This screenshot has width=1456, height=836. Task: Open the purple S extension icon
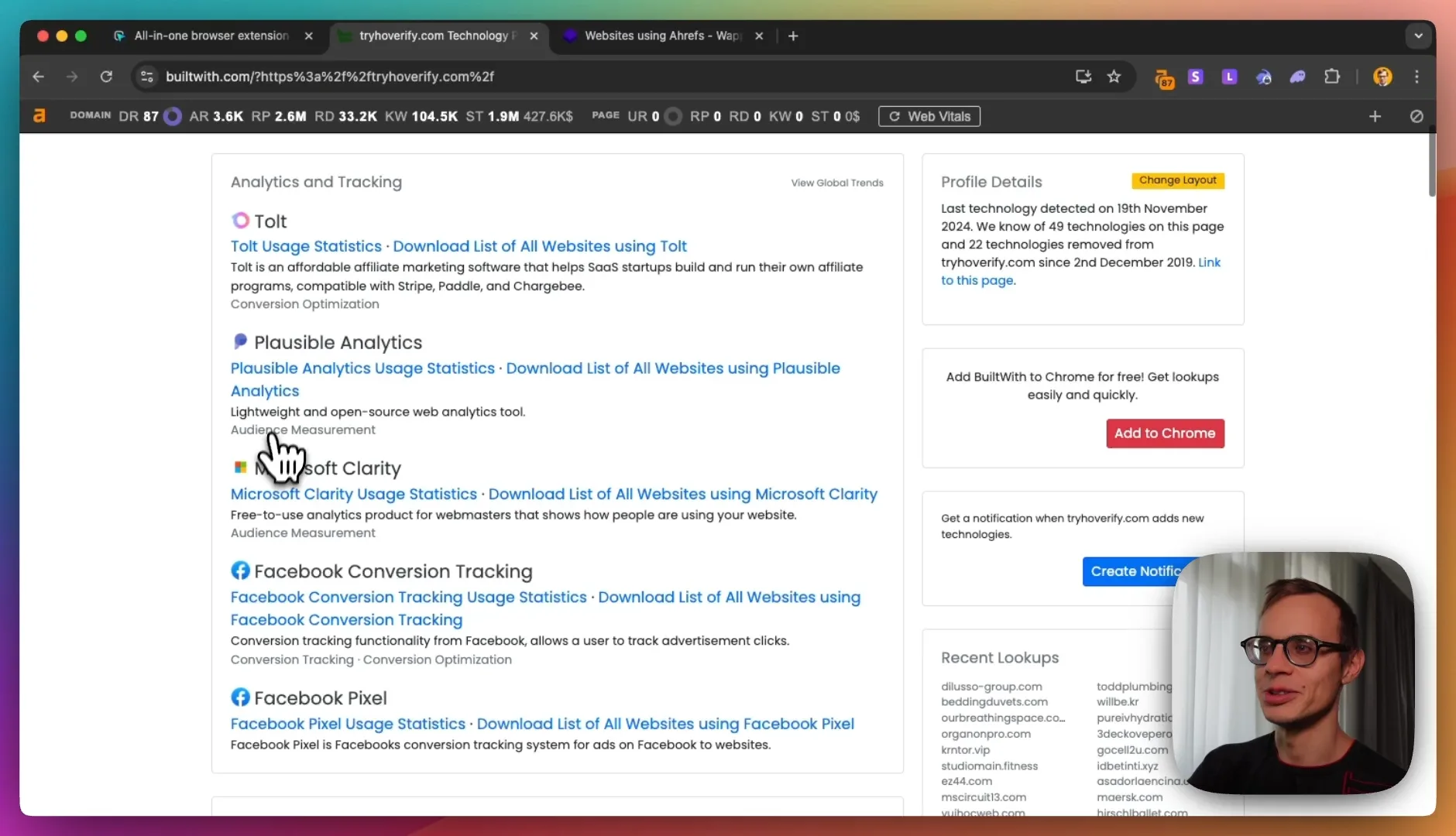[x=1196, y=77]
